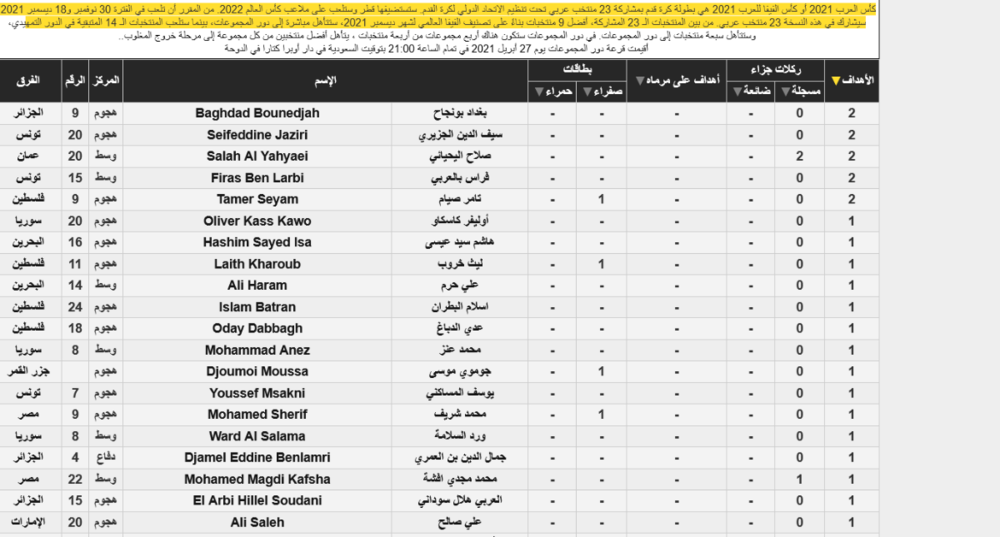The image size is (1000, 537).
Task: Click team جزر القمر in Djoumoi Moussa row
Action: [x=31, y=372]
